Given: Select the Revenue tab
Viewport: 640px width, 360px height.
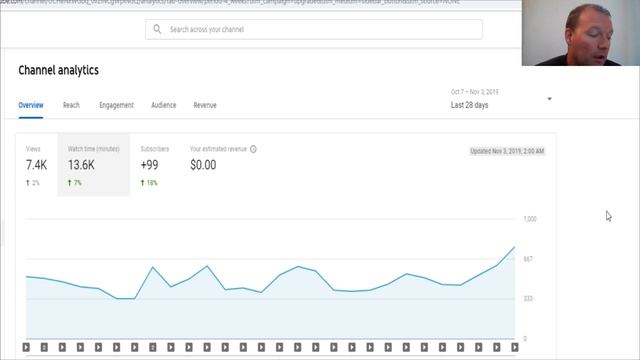Looking at the screenshot, I should 205,105.
